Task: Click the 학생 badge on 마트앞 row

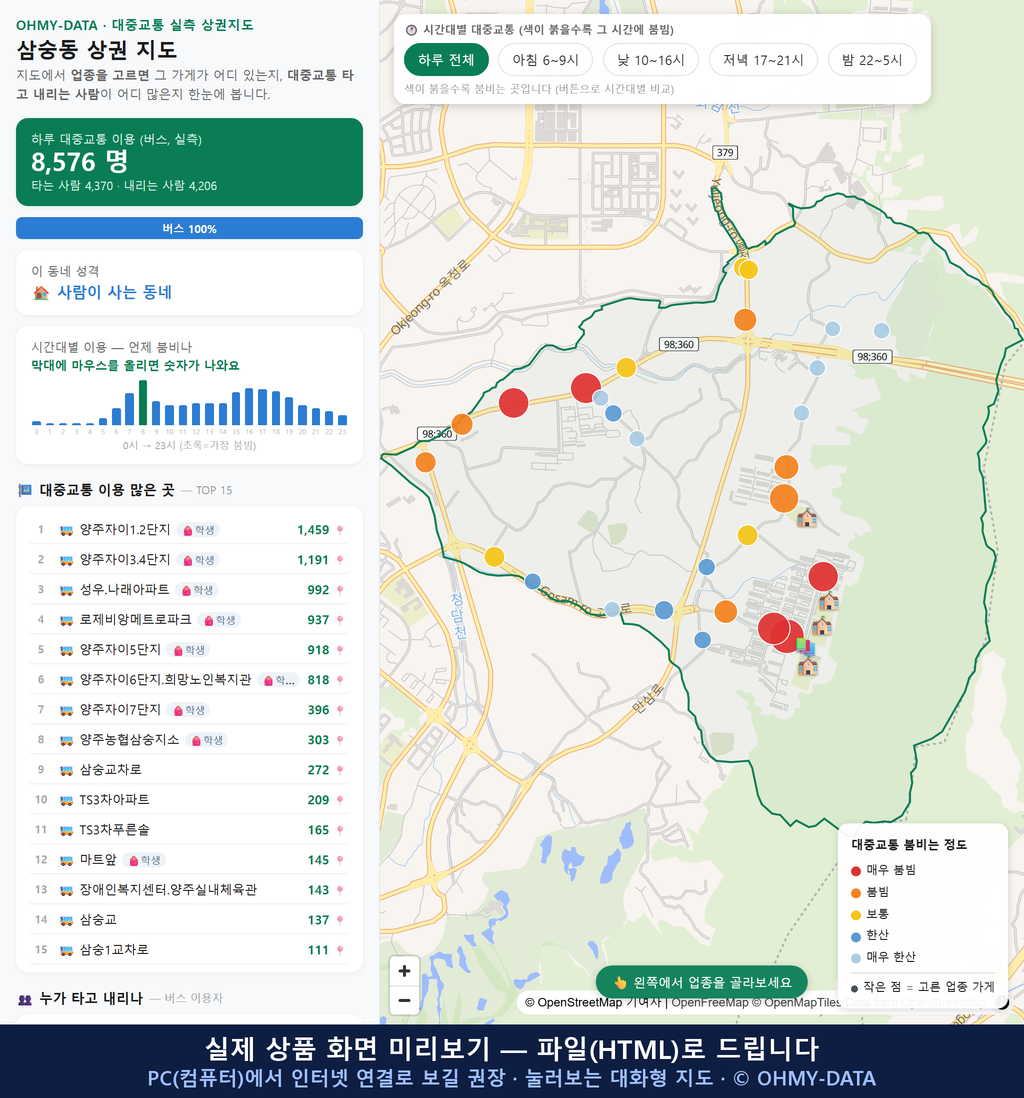Action: pos(144,861)
